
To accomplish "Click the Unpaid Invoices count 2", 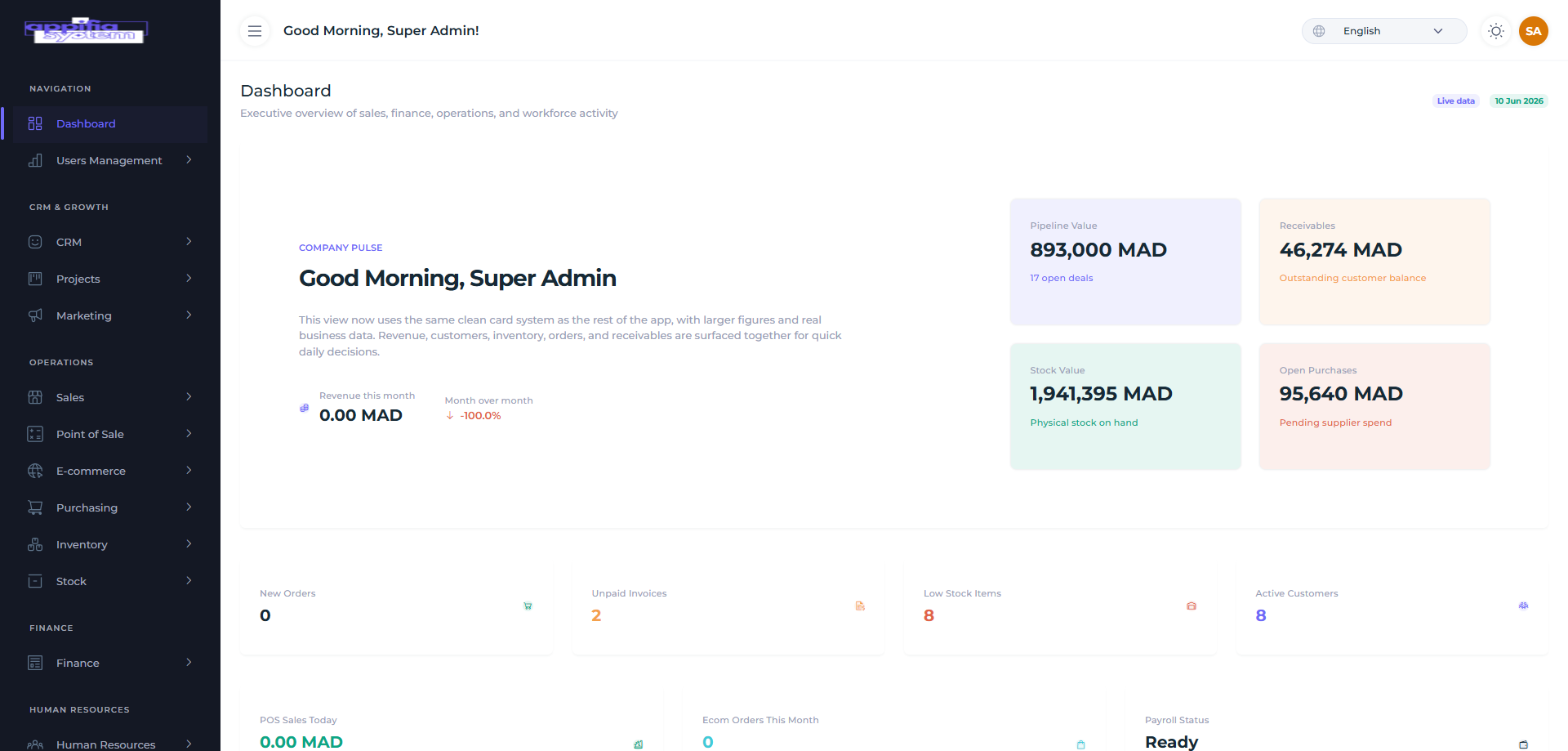I will click(x=596, y=615).
